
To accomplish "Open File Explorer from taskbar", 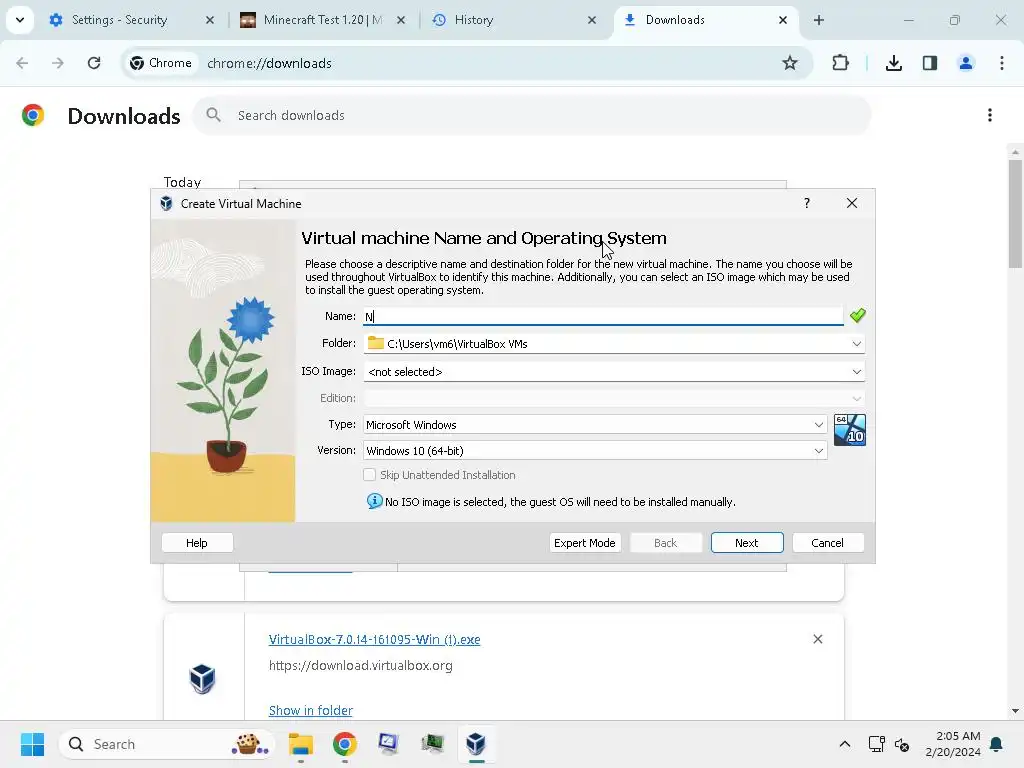I will click(x=301, y=744).
